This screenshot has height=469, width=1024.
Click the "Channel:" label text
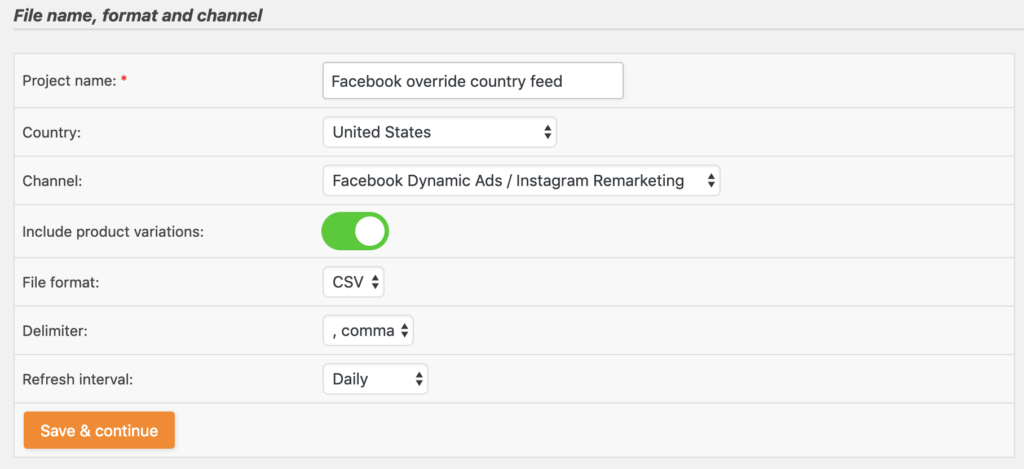(52, 181)
